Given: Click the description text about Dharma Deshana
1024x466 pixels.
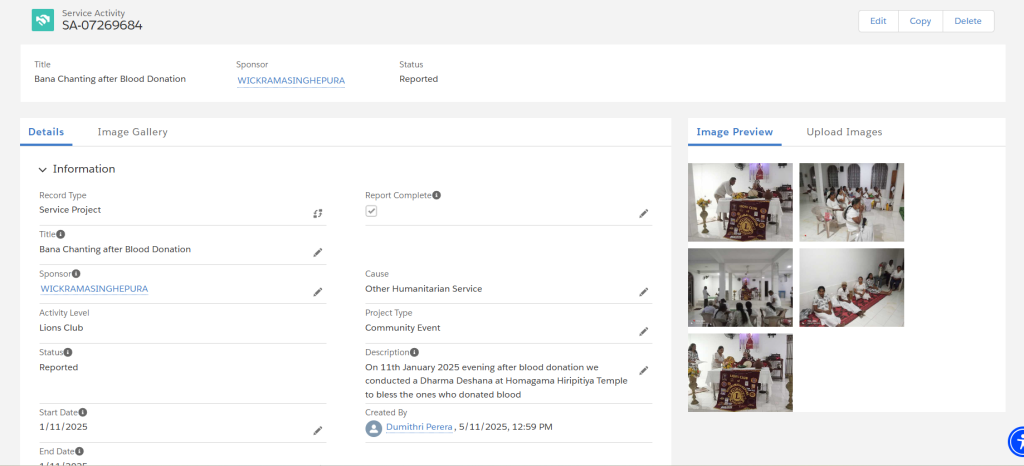Looking at the screenshot, I should [496, 381].
